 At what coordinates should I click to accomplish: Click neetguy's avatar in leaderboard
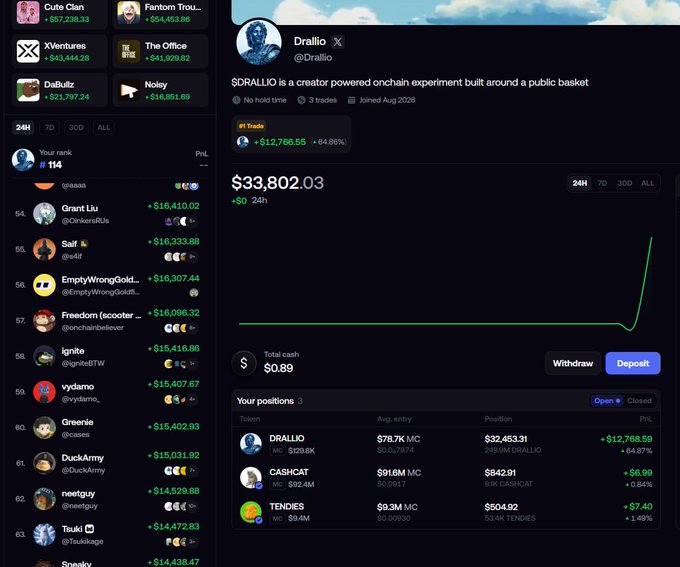click(x=44, y=498)
